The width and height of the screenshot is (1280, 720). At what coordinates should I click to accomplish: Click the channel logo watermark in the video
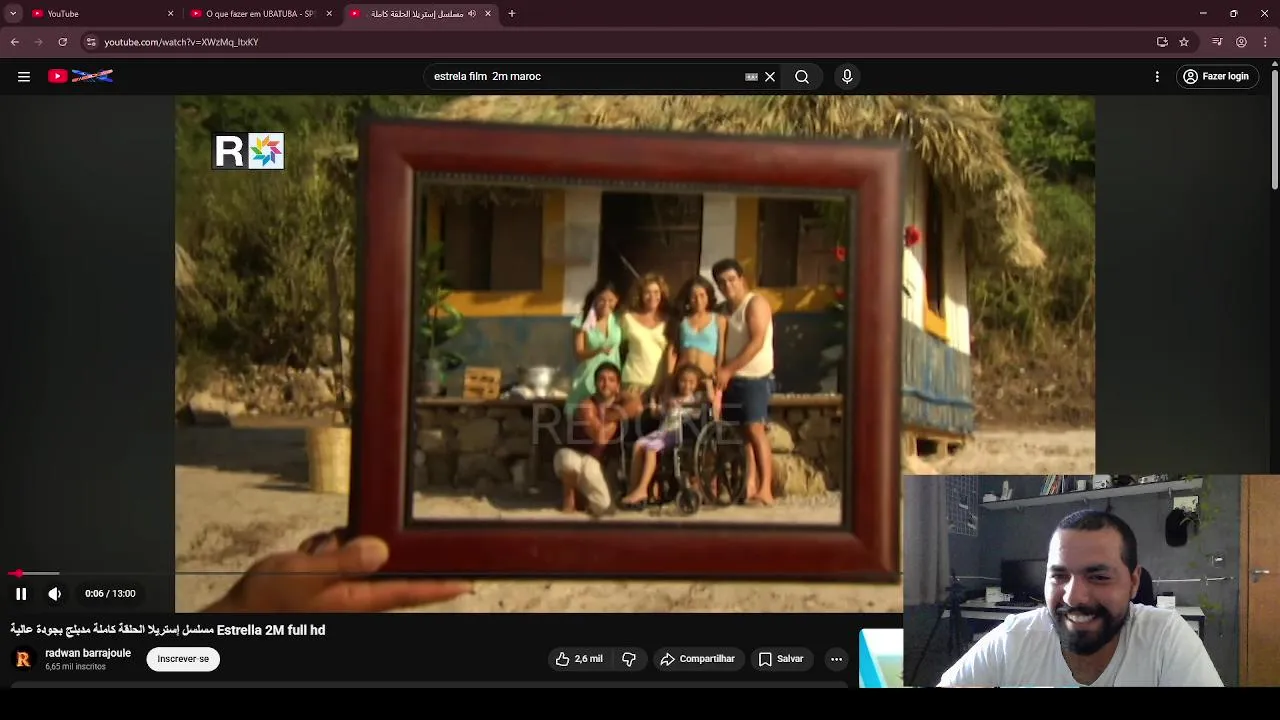coord(249,151)
